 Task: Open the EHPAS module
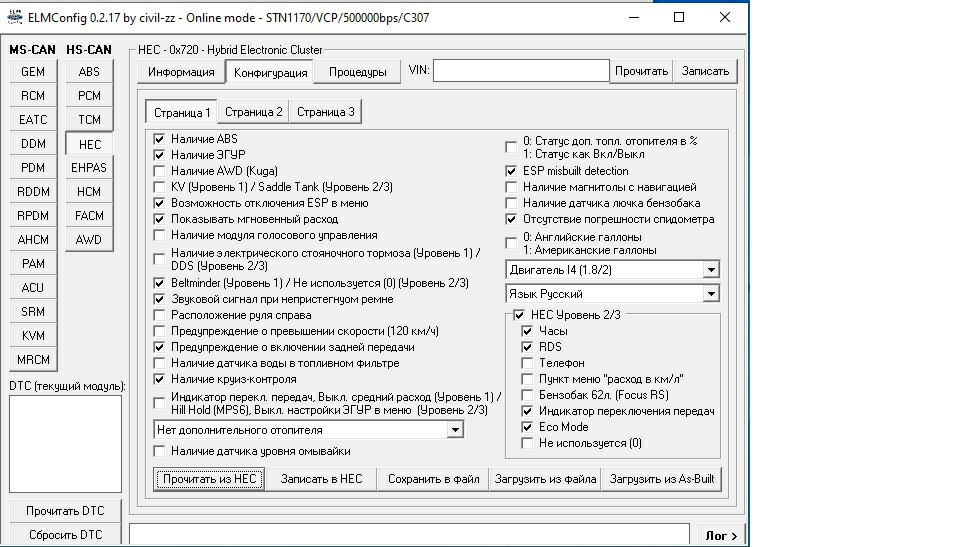click(89, 167)
